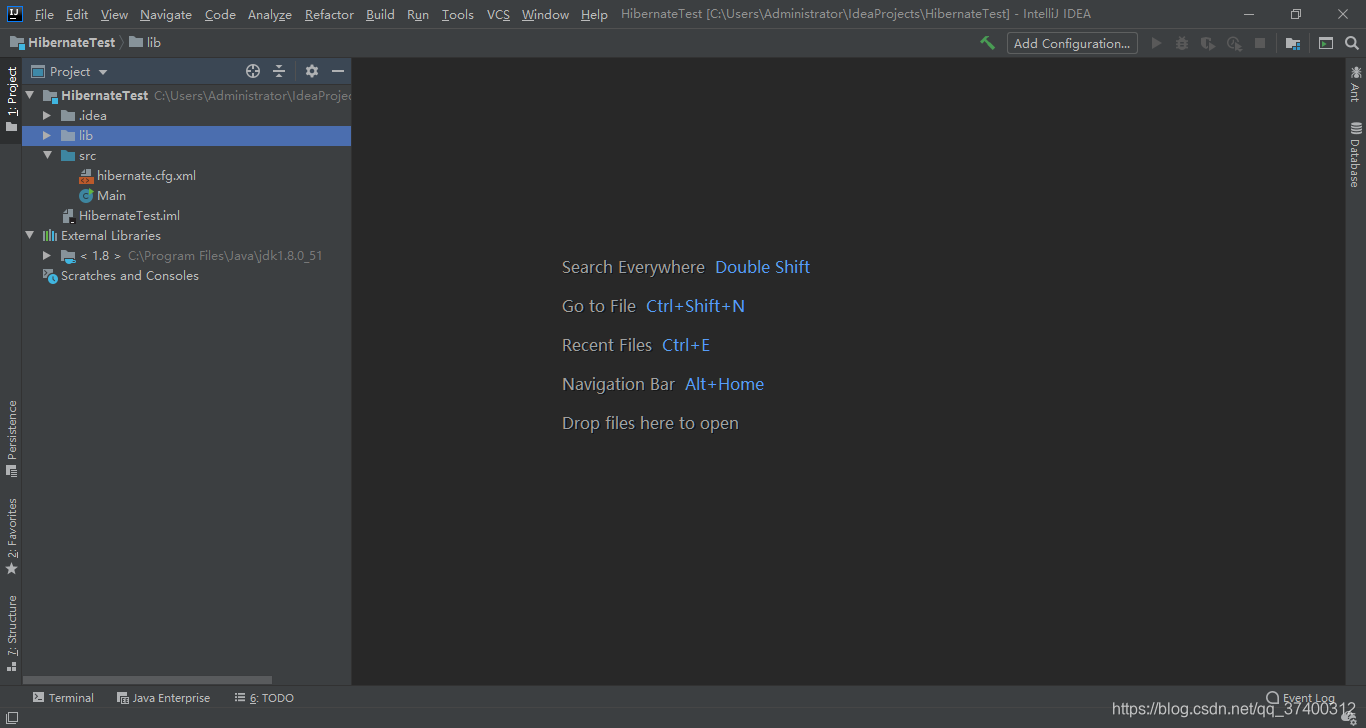Select the Main class in project tree
Viewport: 1366px width, 728px height.
111,195
